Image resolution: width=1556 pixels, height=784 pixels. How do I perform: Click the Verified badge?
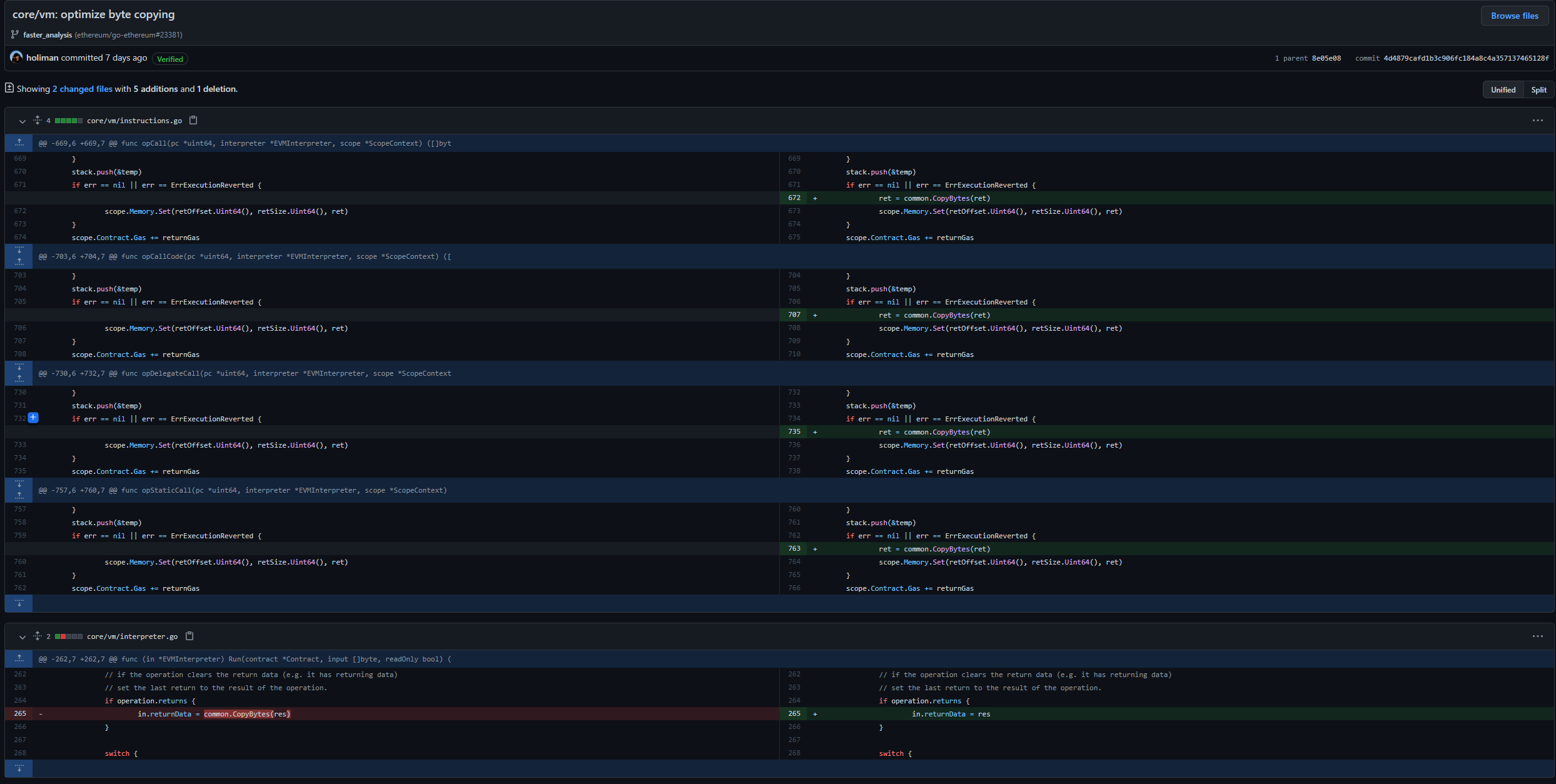(170, 59)
